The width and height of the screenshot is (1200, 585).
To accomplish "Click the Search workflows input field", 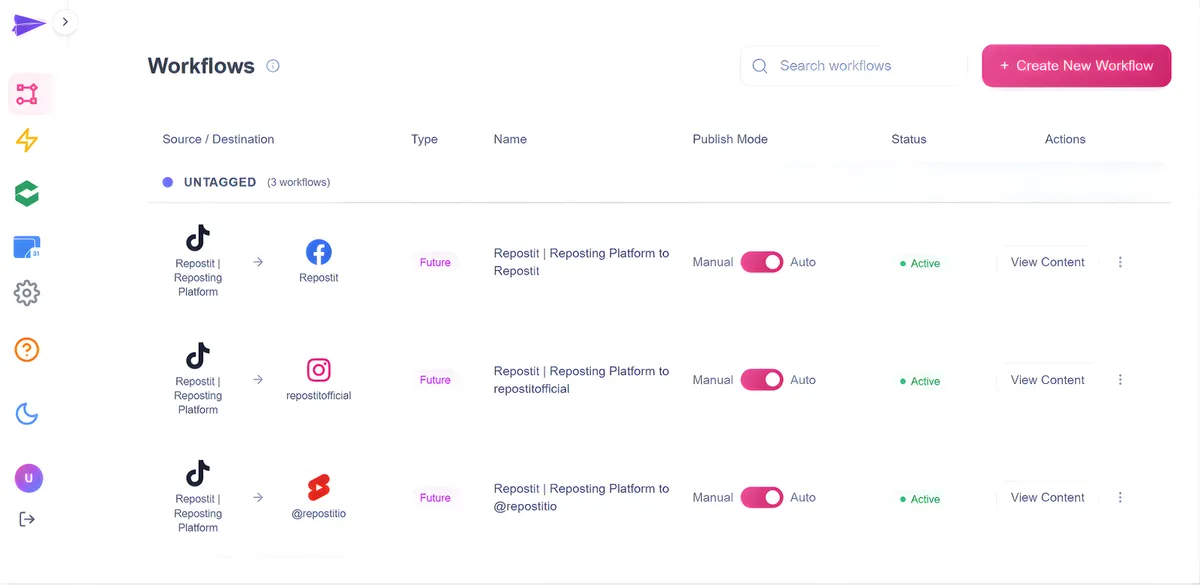I will pos(854,66).
